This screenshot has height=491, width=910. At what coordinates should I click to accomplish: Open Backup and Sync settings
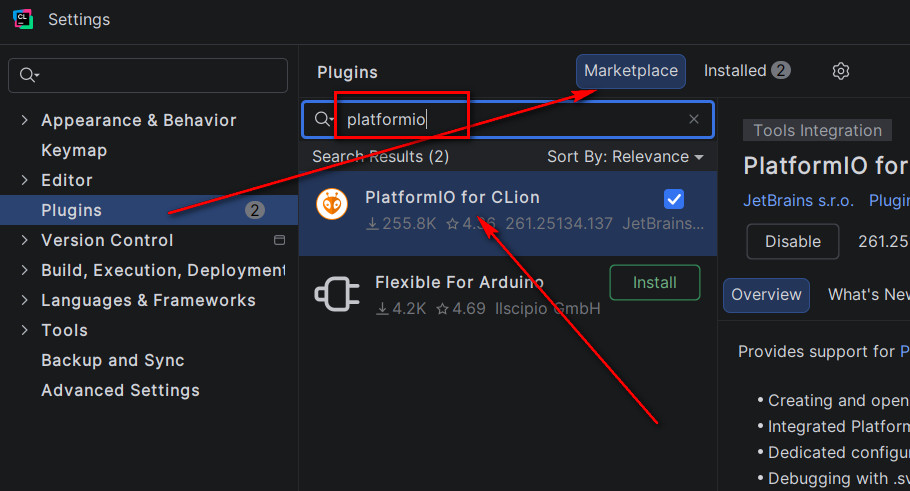pos(113,360)
